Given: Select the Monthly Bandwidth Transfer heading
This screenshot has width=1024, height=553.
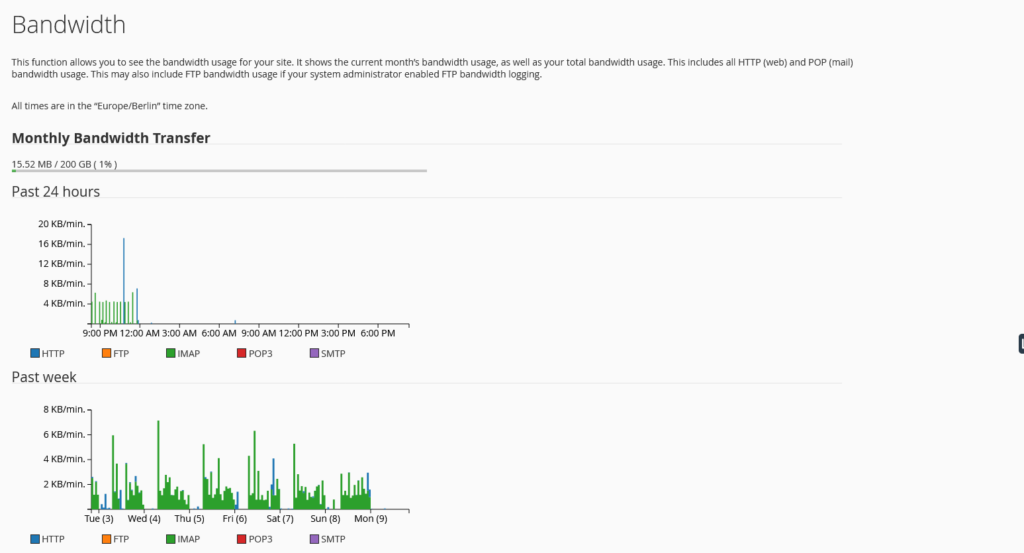Looking at the screenshot, I should pyautogui.click(x=111, y=138).
